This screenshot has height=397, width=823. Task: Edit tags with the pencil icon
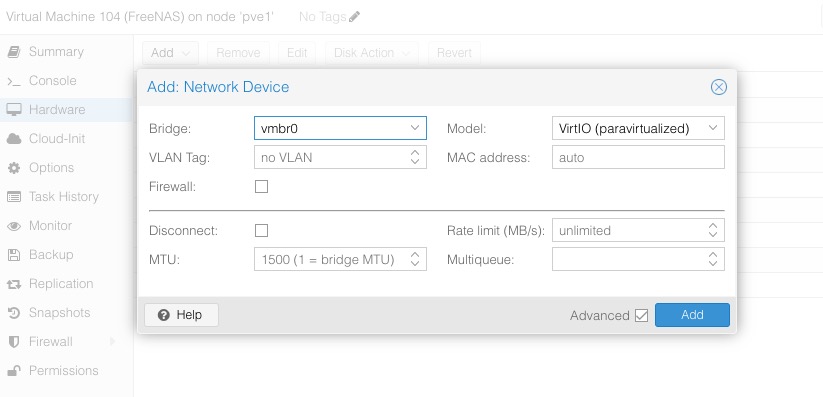[354, 17]
